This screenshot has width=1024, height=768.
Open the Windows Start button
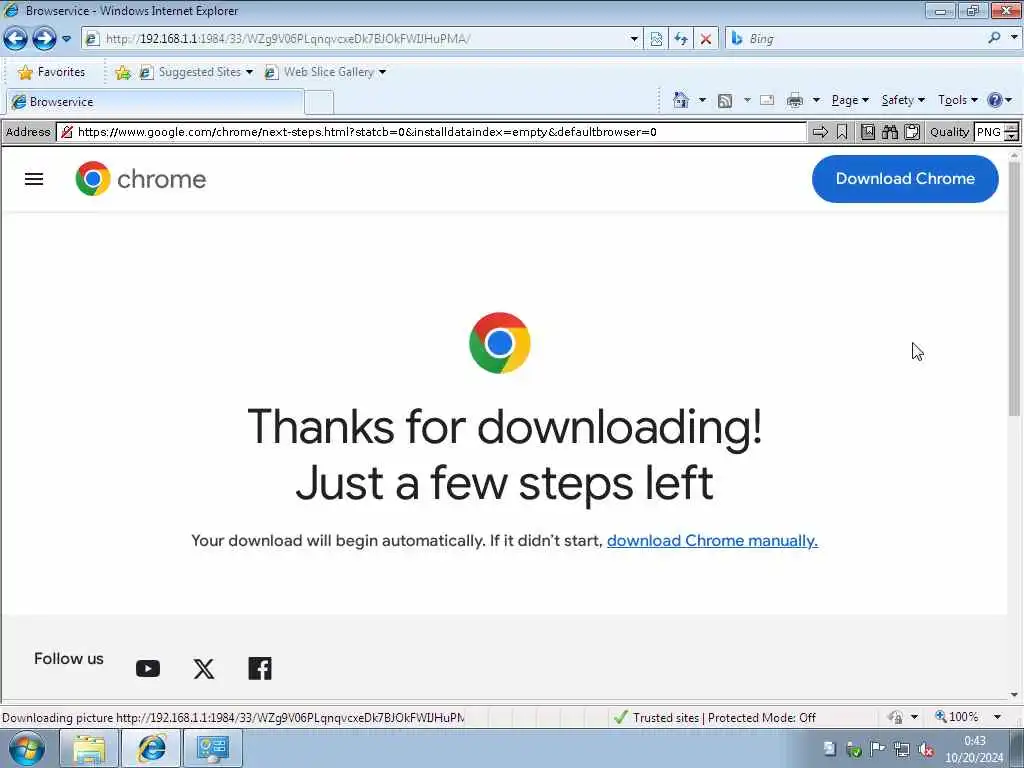(27, 748)
